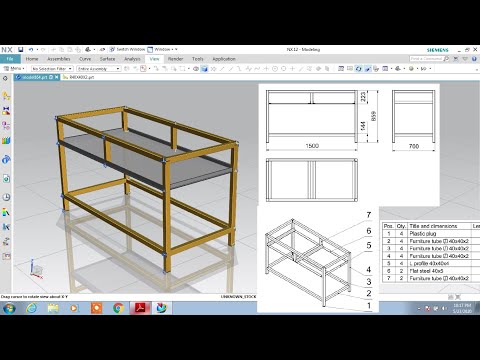Toggle the highlighted Rotate view icon

pos(358,69)
